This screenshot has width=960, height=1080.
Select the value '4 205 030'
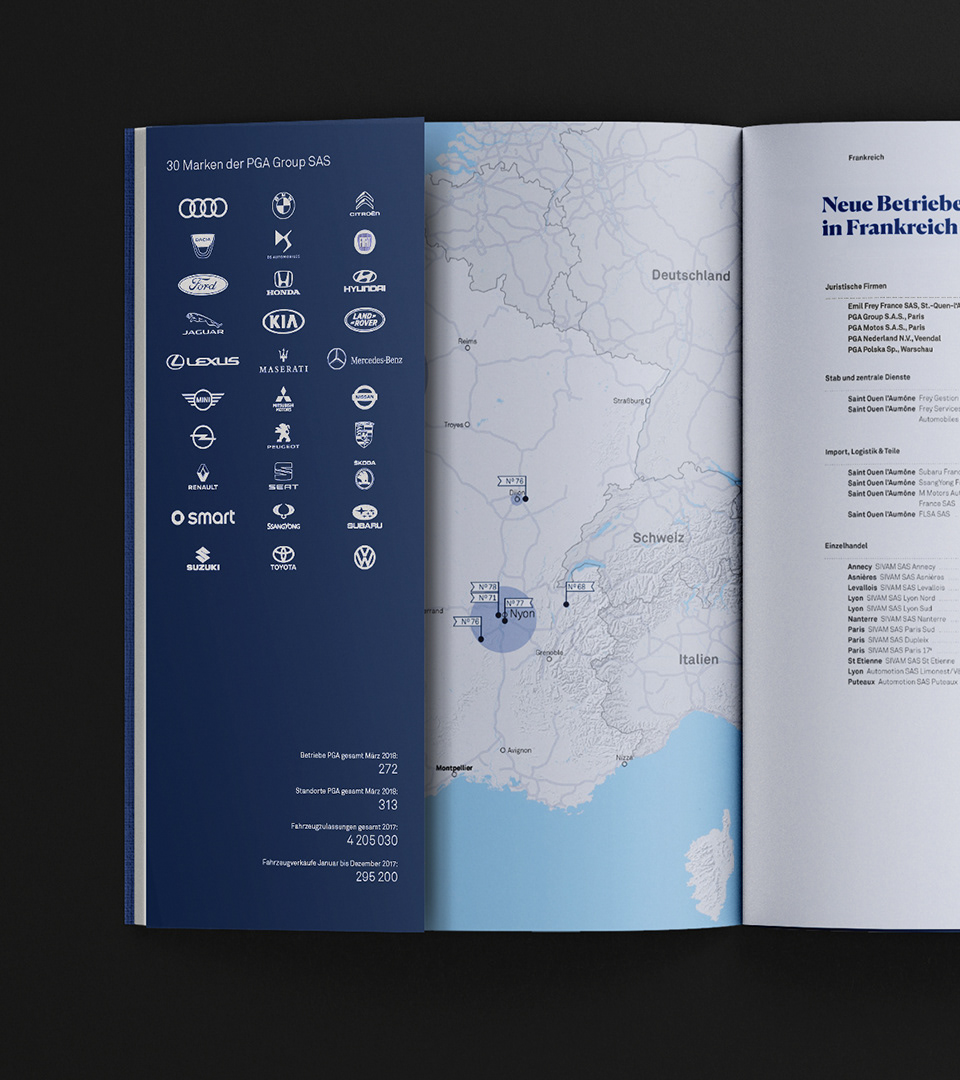[372, 840]
